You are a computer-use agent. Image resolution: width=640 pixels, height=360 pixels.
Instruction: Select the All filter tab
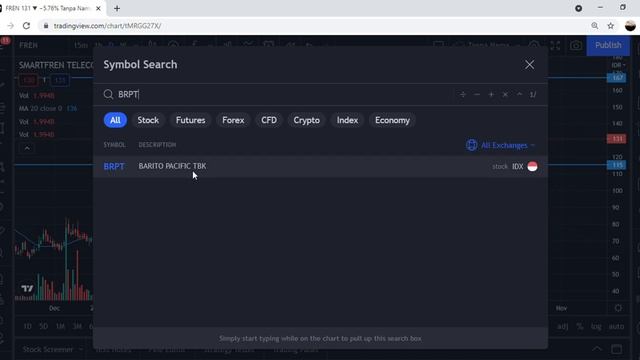pyautogui.click(x=115, y=120)
